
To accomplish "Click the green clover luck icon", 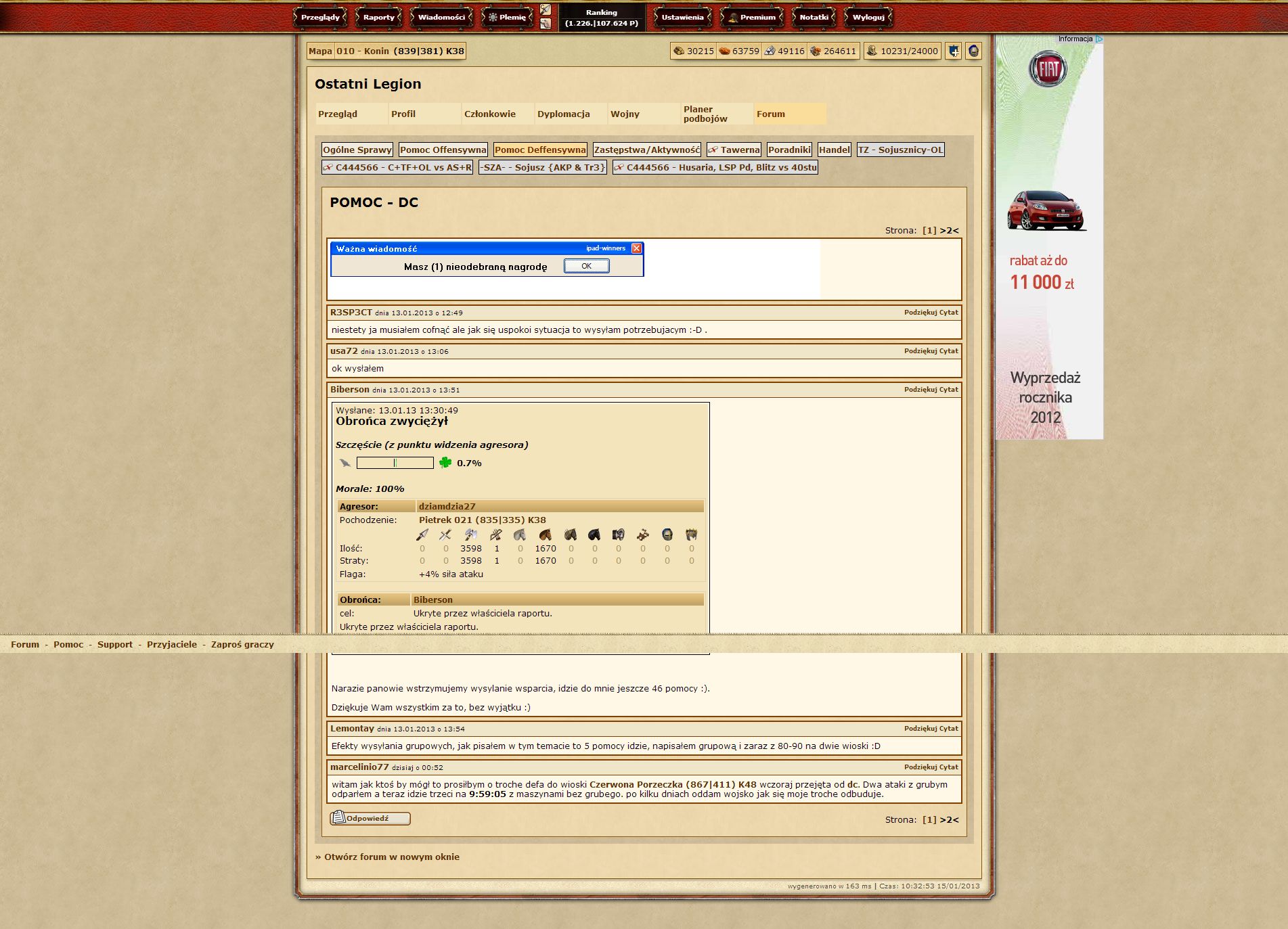I will pos(445,463).
